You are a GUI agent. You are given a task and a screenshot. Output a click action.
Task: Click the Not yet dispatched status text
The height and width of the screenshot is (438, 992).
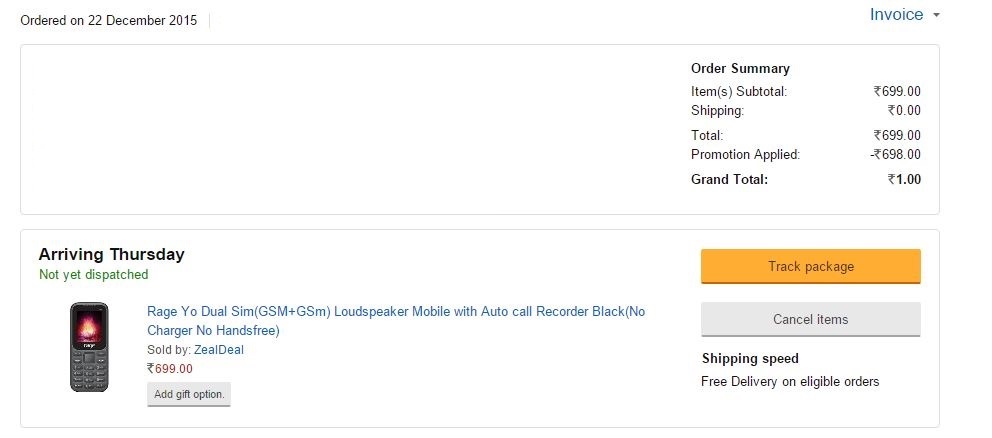click(94, 274)
